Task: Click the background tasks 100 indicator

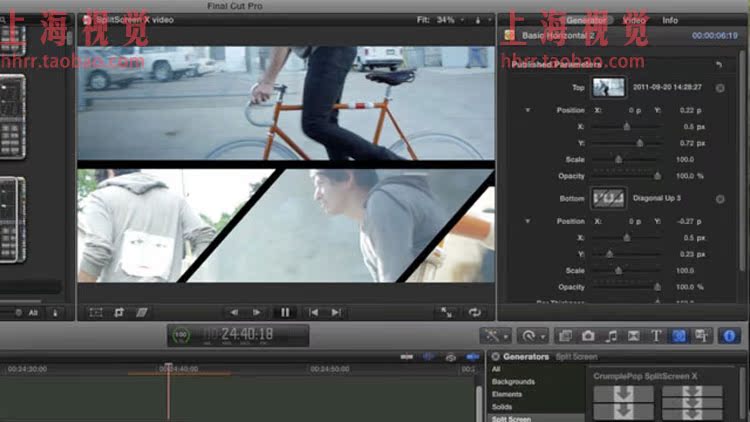Action: point(181,335)
